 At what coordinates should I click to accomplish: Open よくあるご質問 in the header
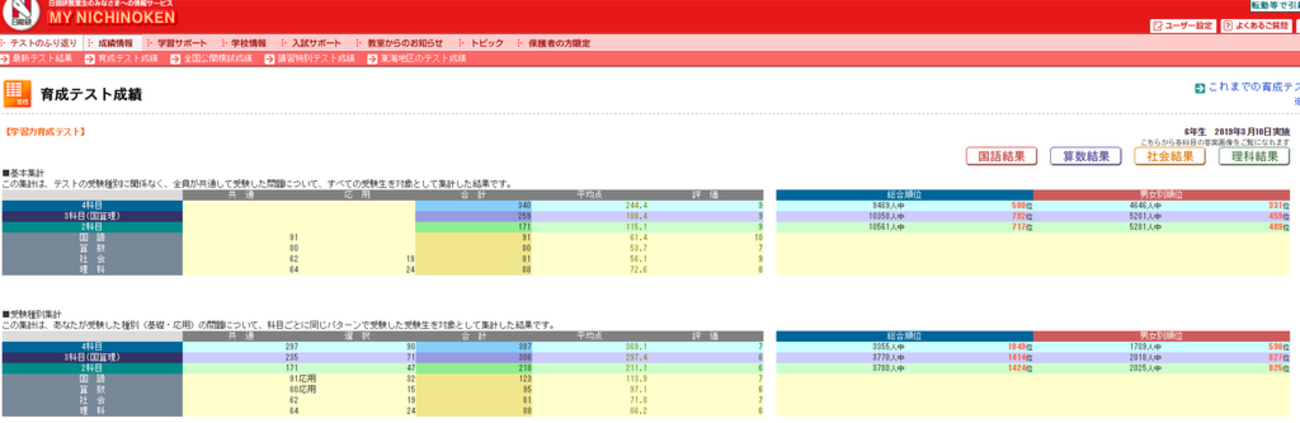click(1256, 26)
